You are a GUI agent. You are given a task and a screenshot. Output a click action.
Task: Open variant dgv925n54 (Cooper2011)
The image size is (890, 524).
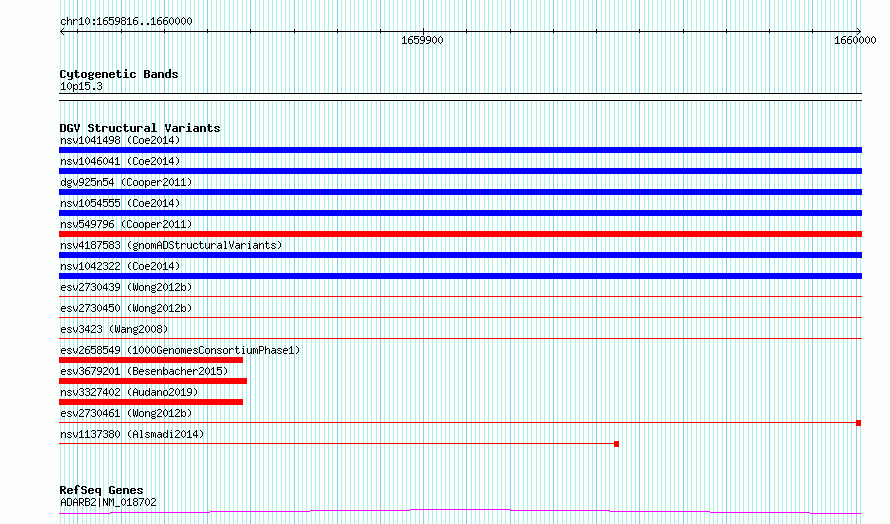126,182
